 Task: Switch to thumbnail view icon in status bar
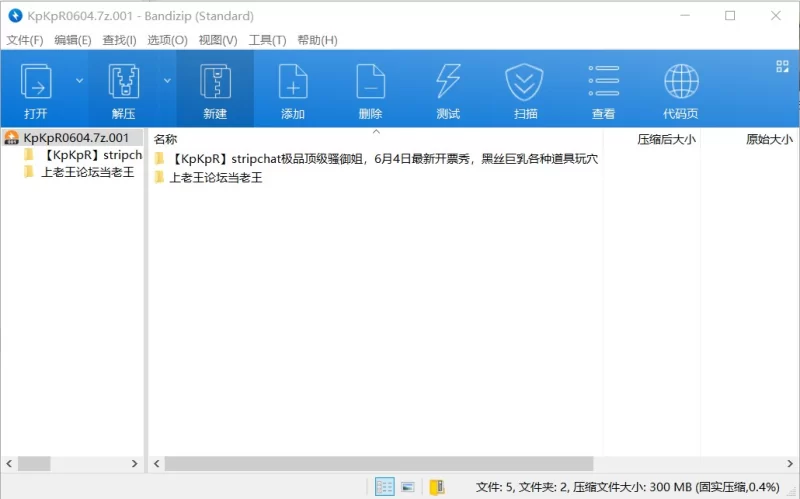click(x=408, y=487)
